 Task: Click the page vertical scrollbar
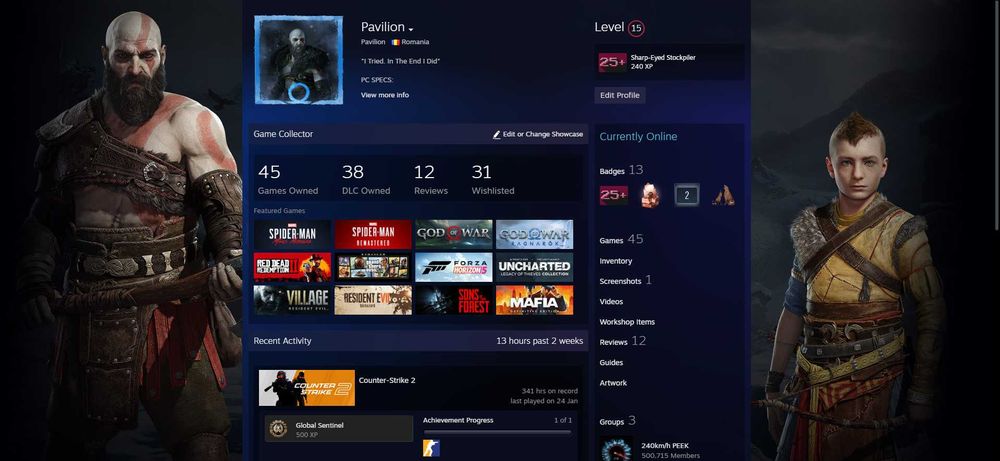[x=997, y=115]
